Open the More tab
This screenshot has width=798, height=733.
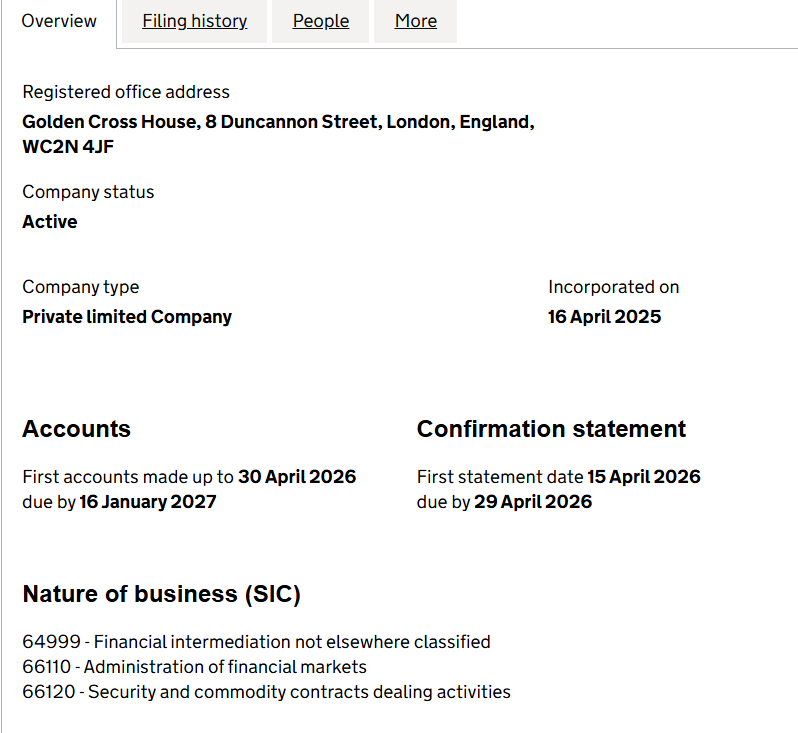[x=415, y=21]
